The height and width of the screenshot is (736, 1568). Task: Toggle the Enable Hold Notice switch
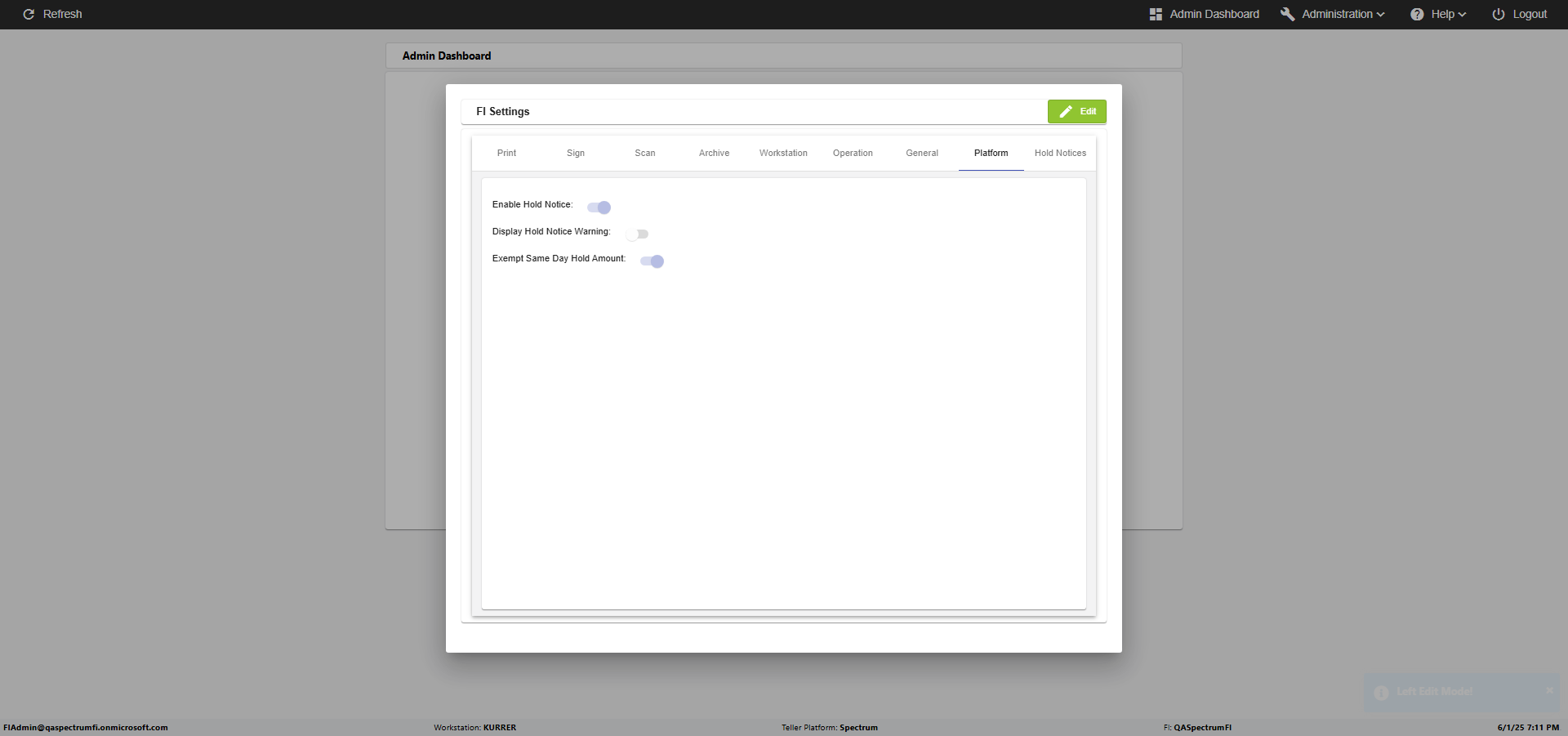click(599, 207)
